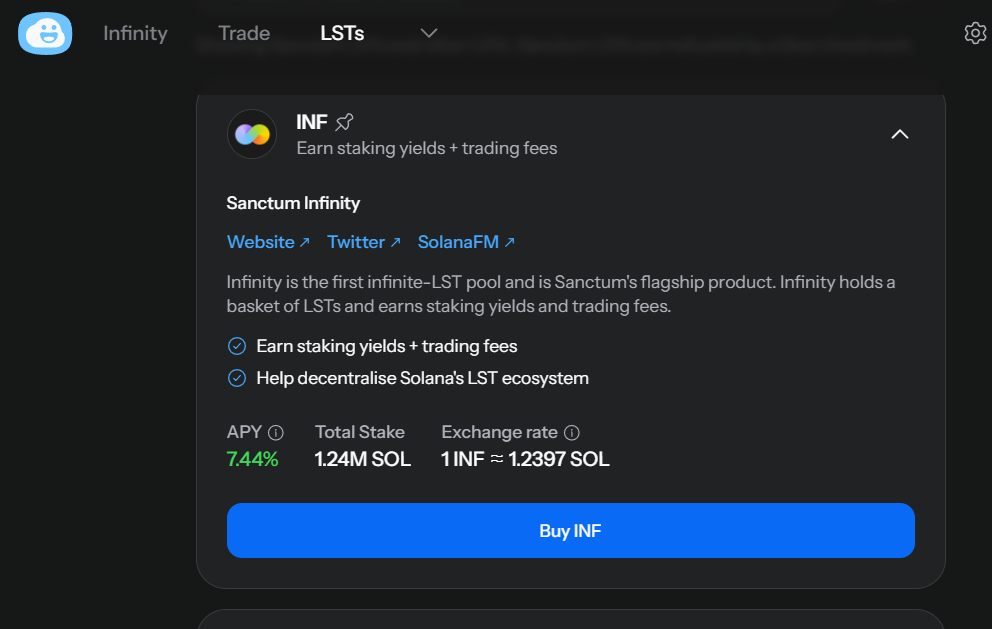Click the Sanctum cloud logo

coord(45,34)
